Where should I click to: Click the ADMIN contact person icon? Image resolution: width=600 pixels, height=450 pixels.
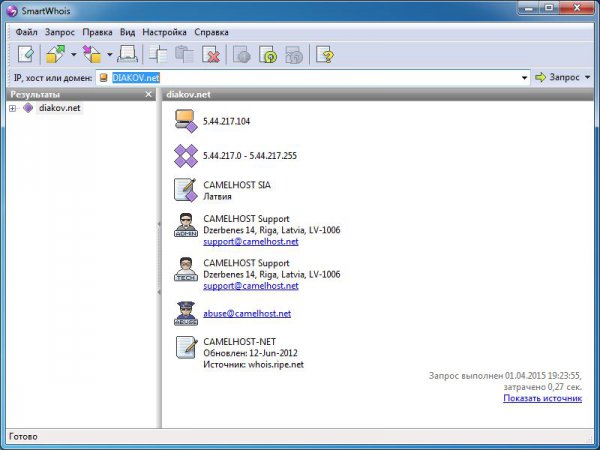tap(186, 225)
